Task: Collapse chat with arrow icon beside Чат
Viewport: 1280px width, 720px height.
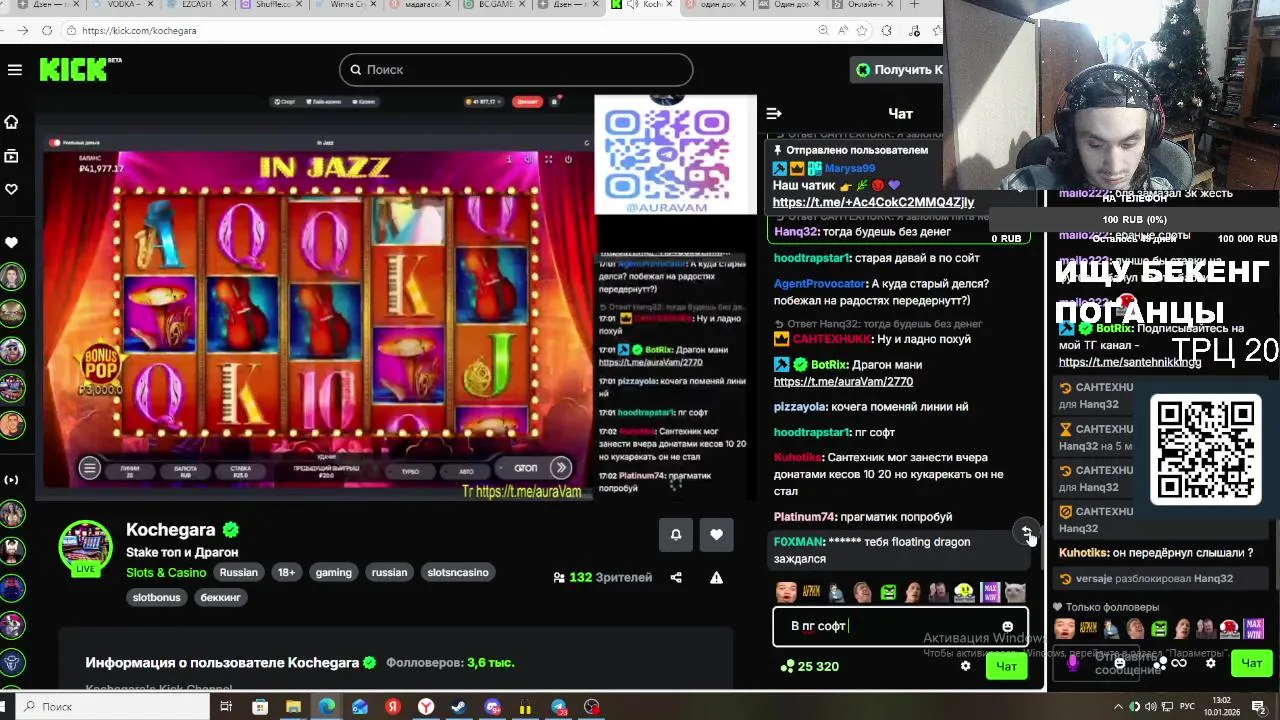Action: [773, 113]
